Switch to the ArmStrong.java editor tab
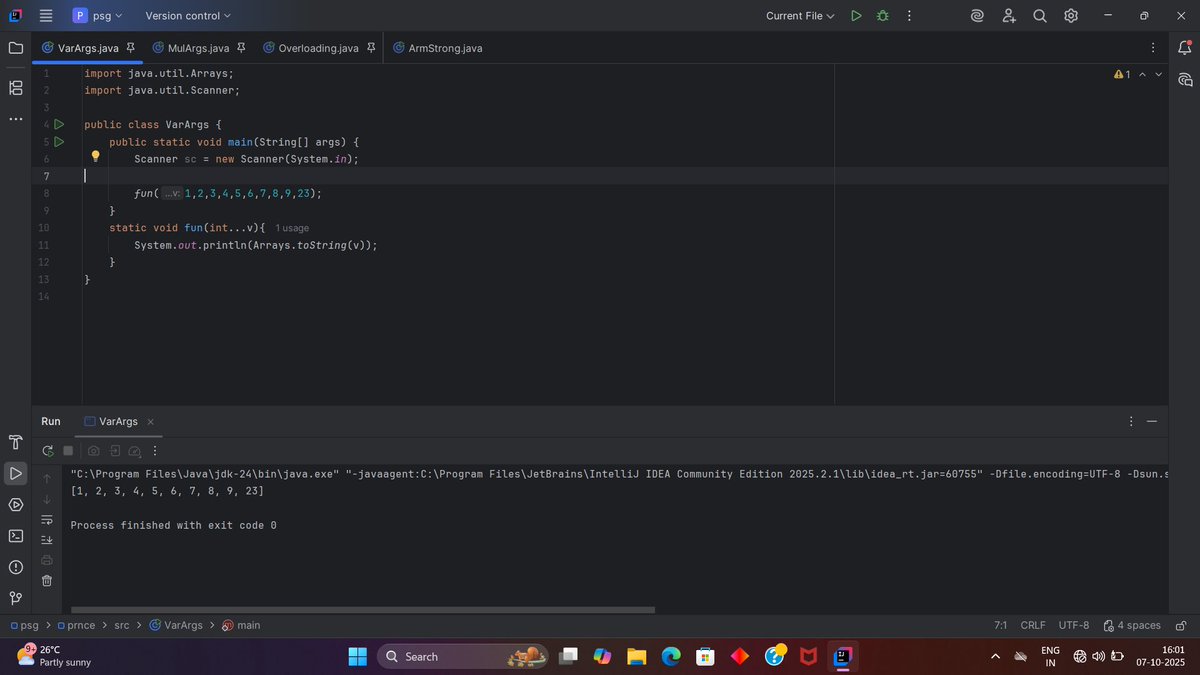This screenshot has height=675, width=1200. [x=438, y=48]
